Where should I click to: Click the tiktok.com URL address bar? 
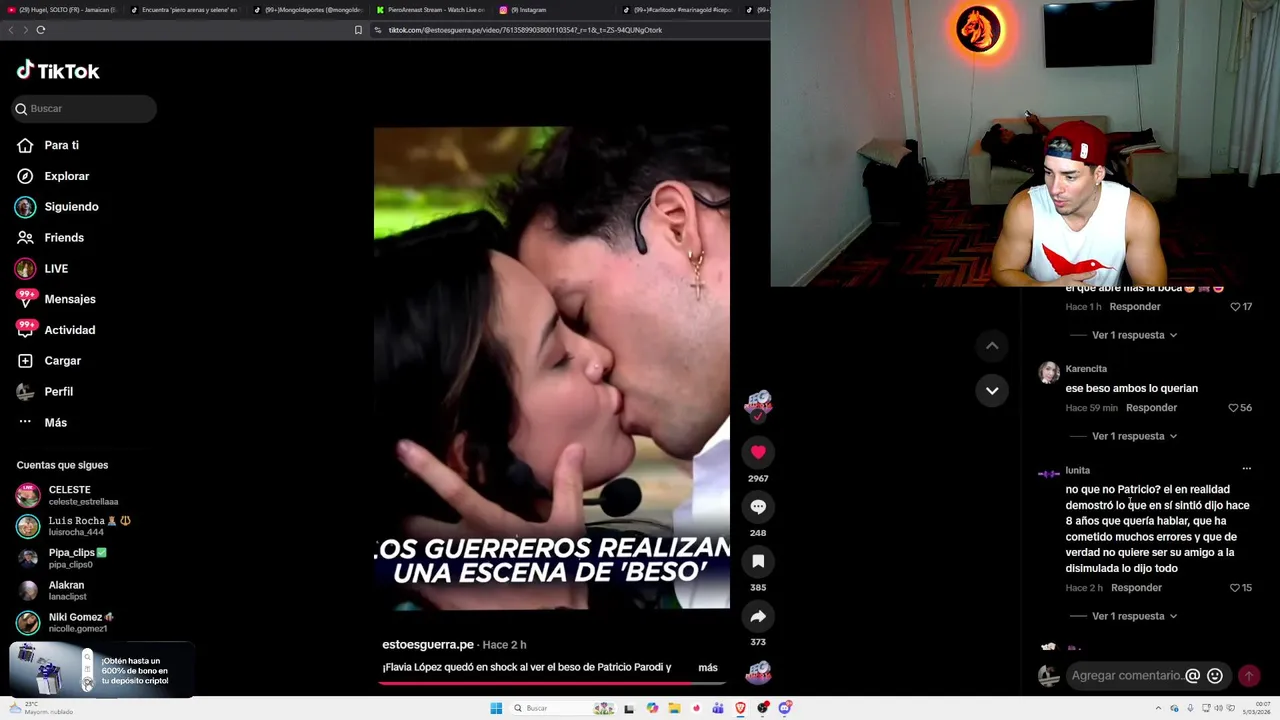tap(570, 30)
